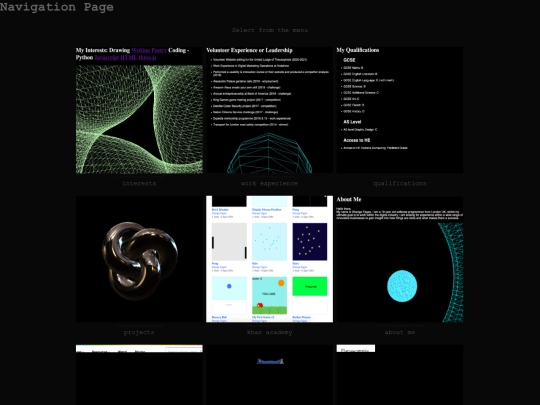Open the Writing link in My Interests

141,50
